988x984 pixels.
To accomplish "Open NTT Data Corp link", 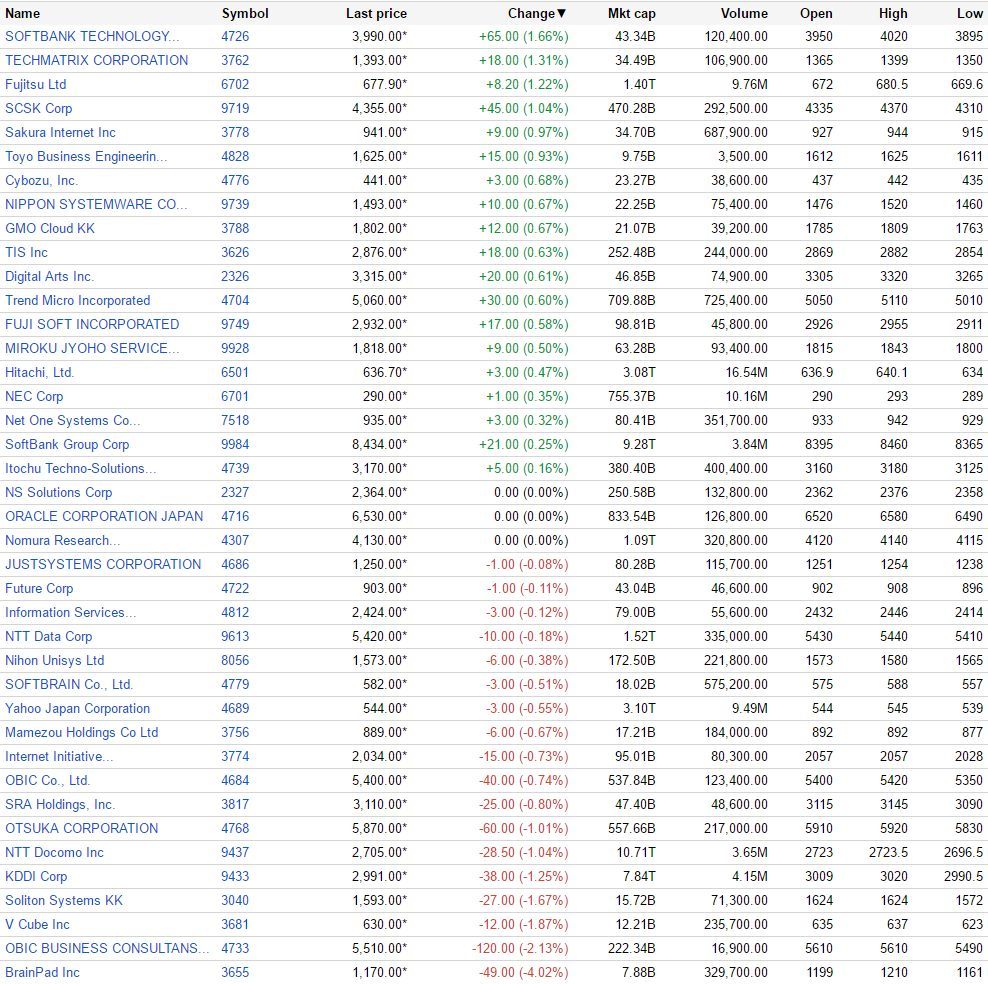I will tap(49, 636).
